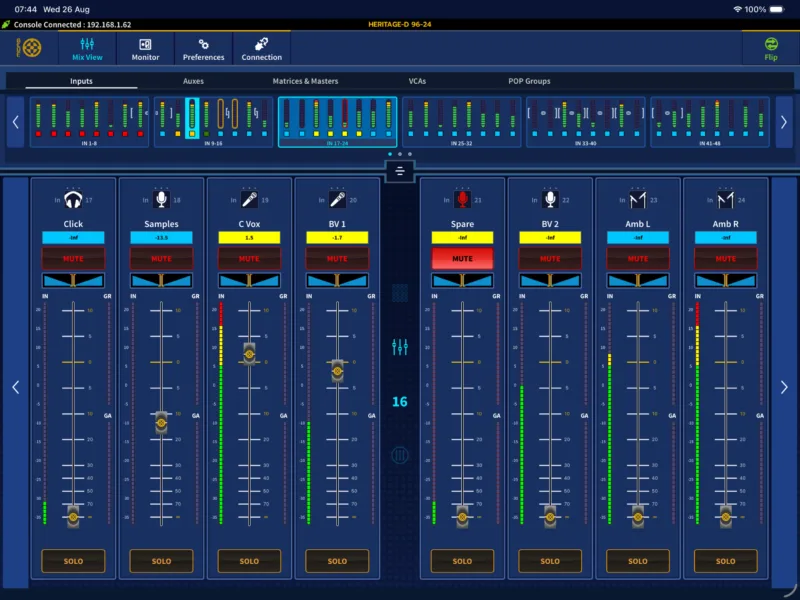Click the BV 1 level value -1.7
The width and height of the screenshot is (800, 600).
337,238
